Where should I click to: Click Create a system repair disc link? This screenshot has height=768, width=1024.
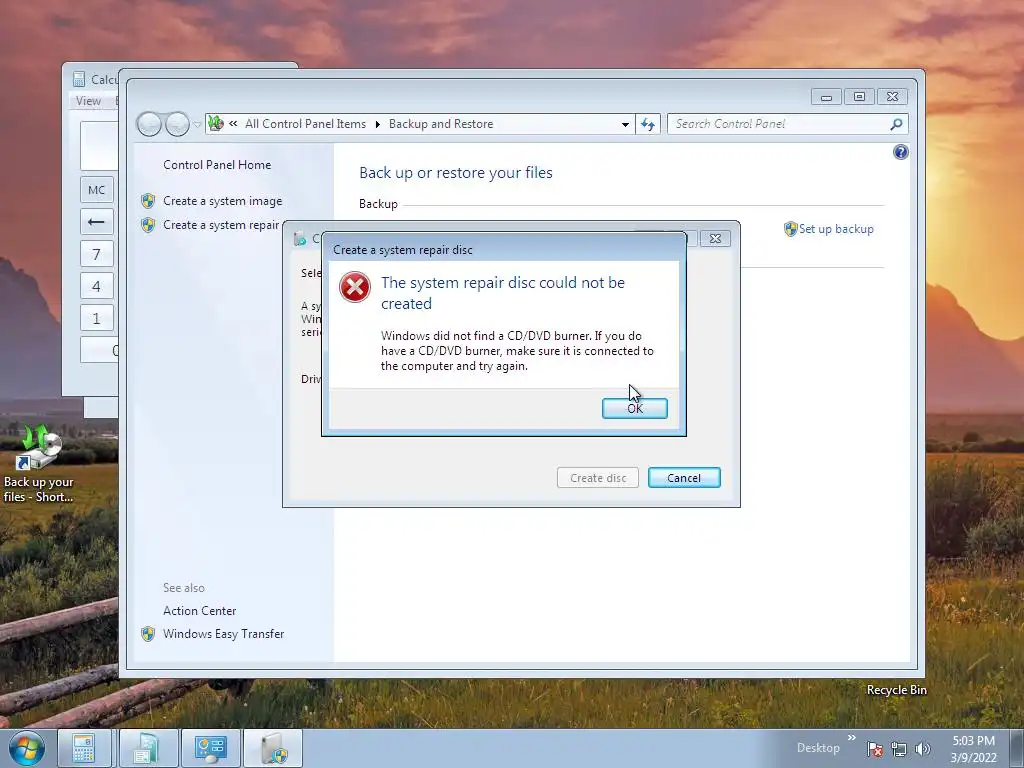(x=221, y=225)
